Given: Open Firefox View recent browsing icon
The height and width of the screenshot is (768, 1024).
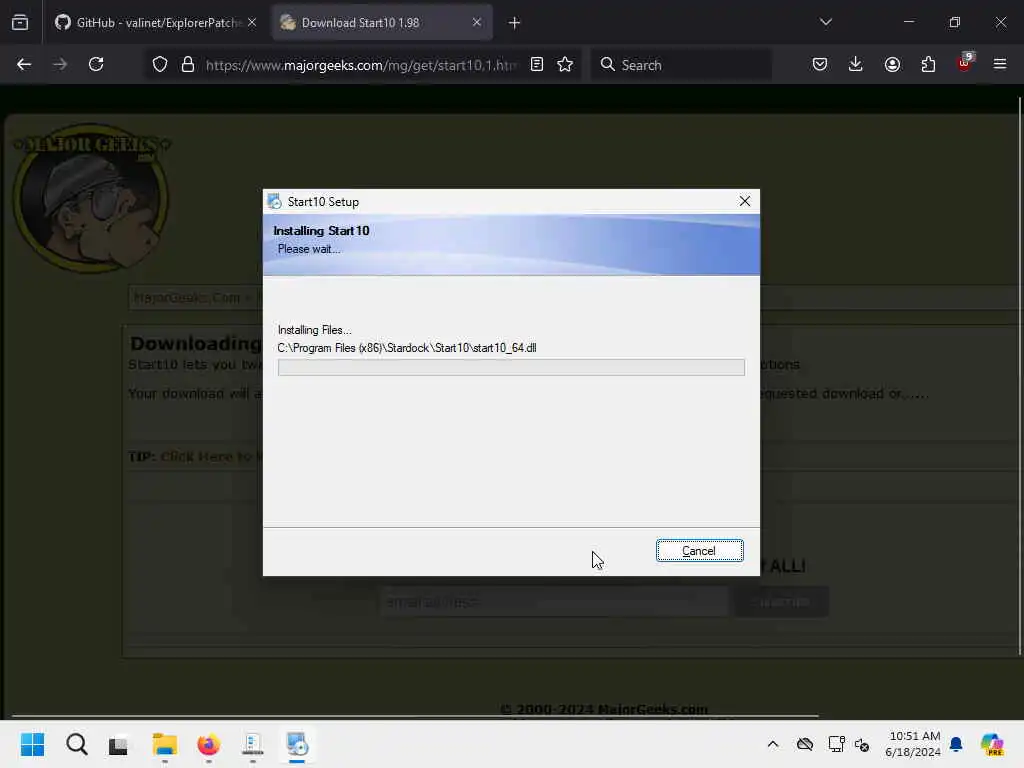Looking at the screenshot, I should tap(20, 23).
